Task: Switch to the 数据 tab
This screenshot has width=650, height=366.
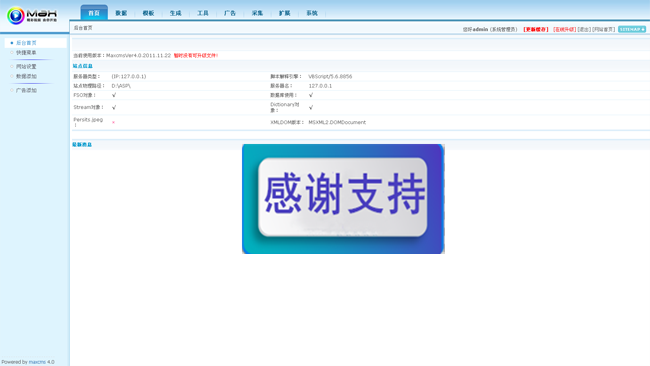Action: (121, 13)
